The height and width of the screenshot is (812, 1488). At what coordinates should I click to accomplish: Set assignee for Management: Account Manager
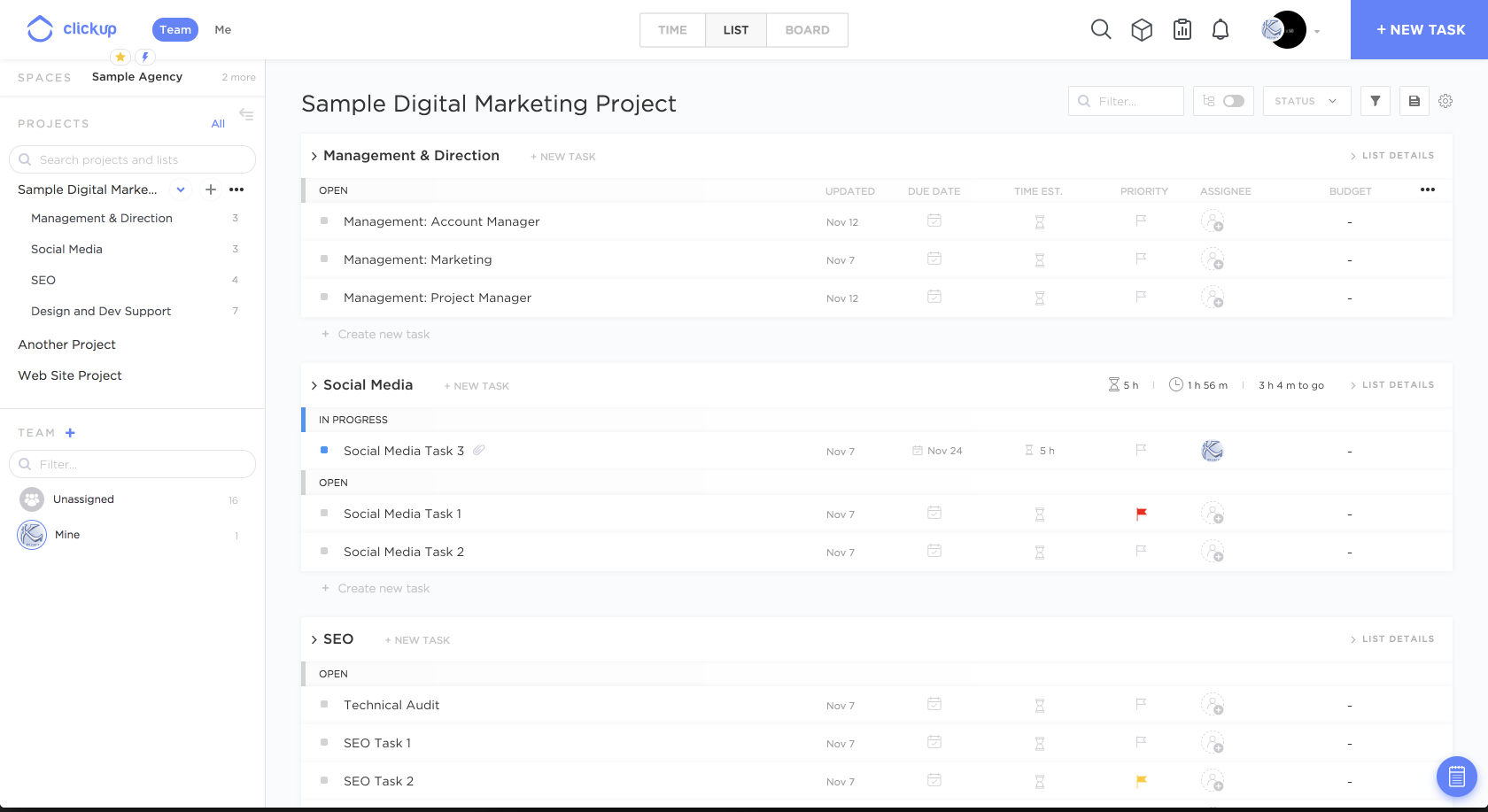click(1212, 221)
